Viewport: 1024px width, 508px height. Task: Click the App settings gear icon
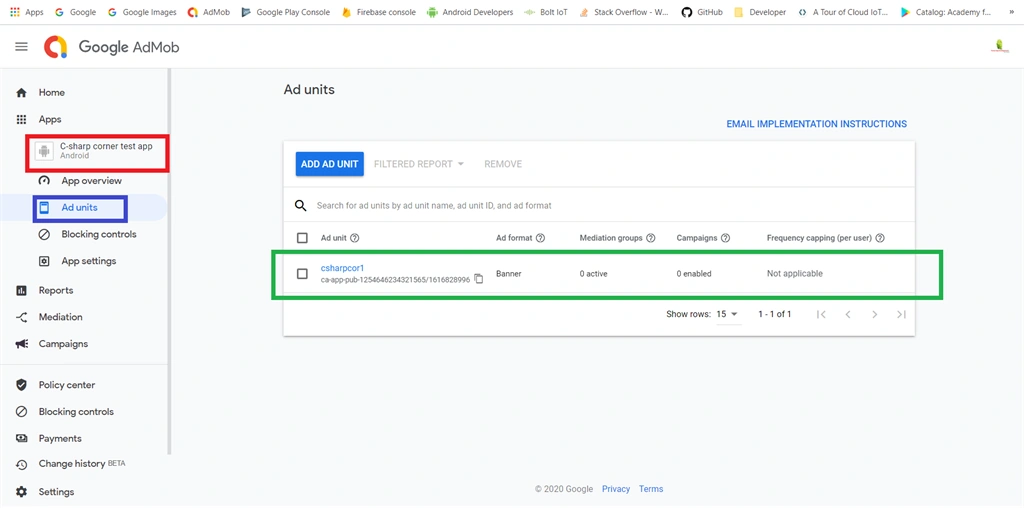pyautogui.click(x=44, y=261)
